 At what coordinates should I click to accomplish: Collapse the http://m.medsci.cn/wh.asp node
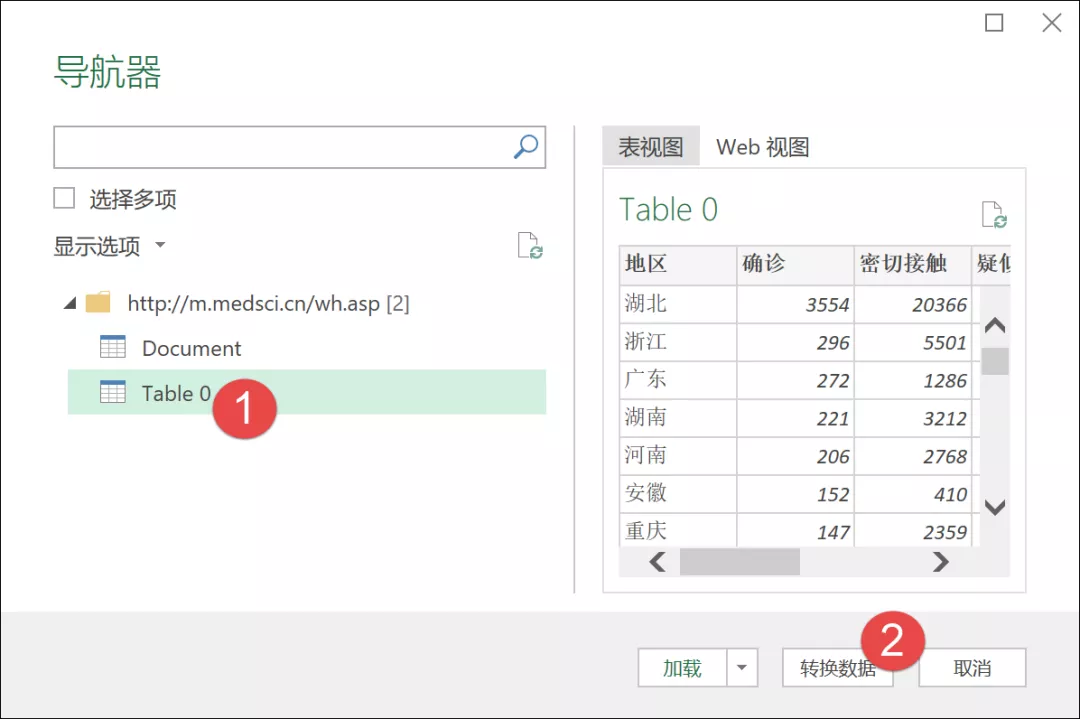pos(70,303)
